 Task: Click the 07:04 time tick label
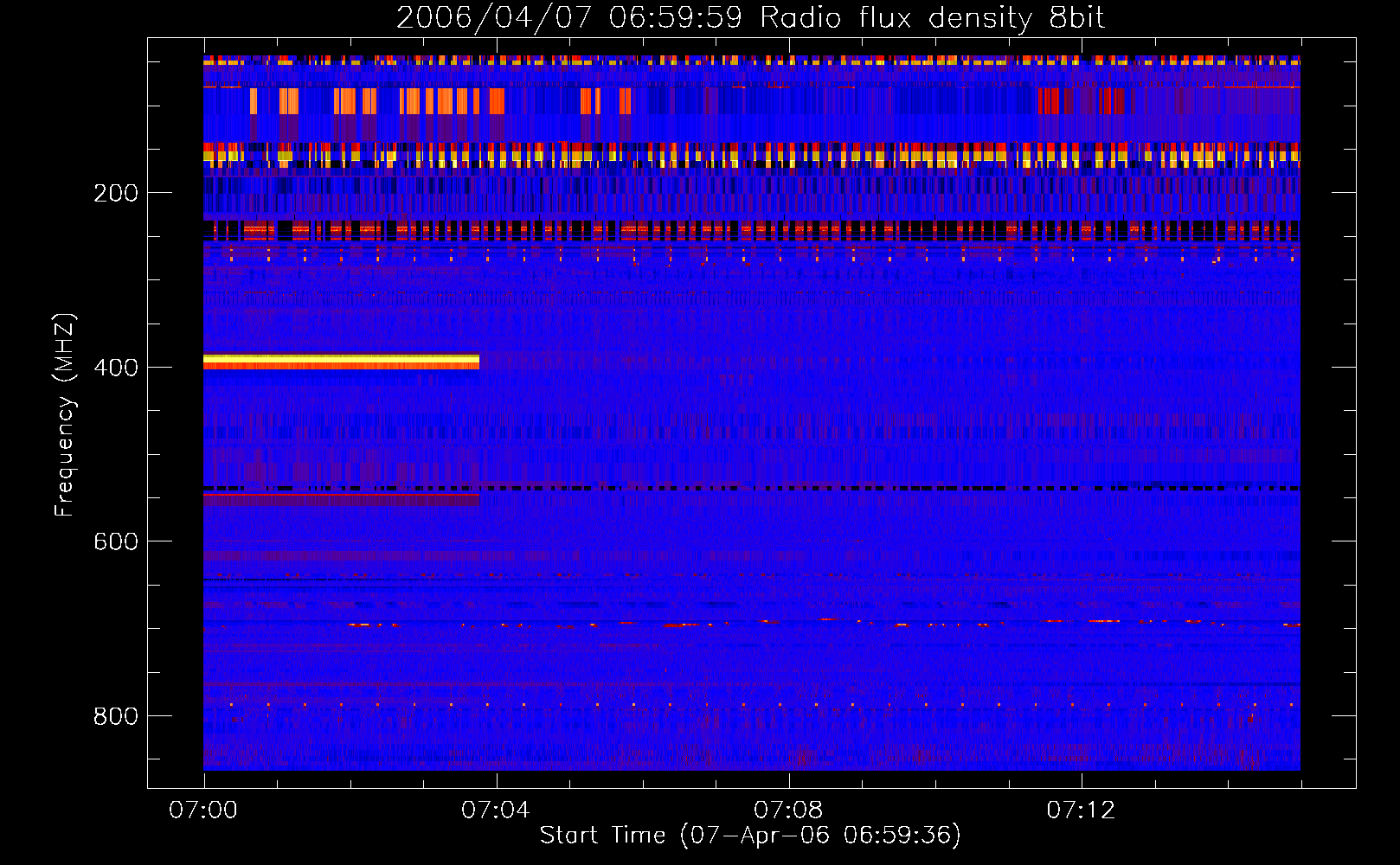(496, 811)
